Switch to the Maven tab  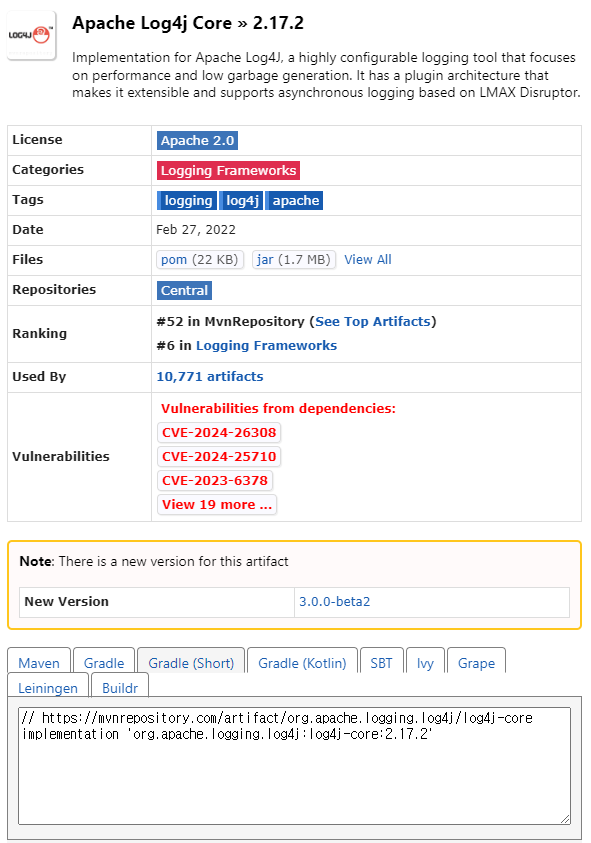39,663
